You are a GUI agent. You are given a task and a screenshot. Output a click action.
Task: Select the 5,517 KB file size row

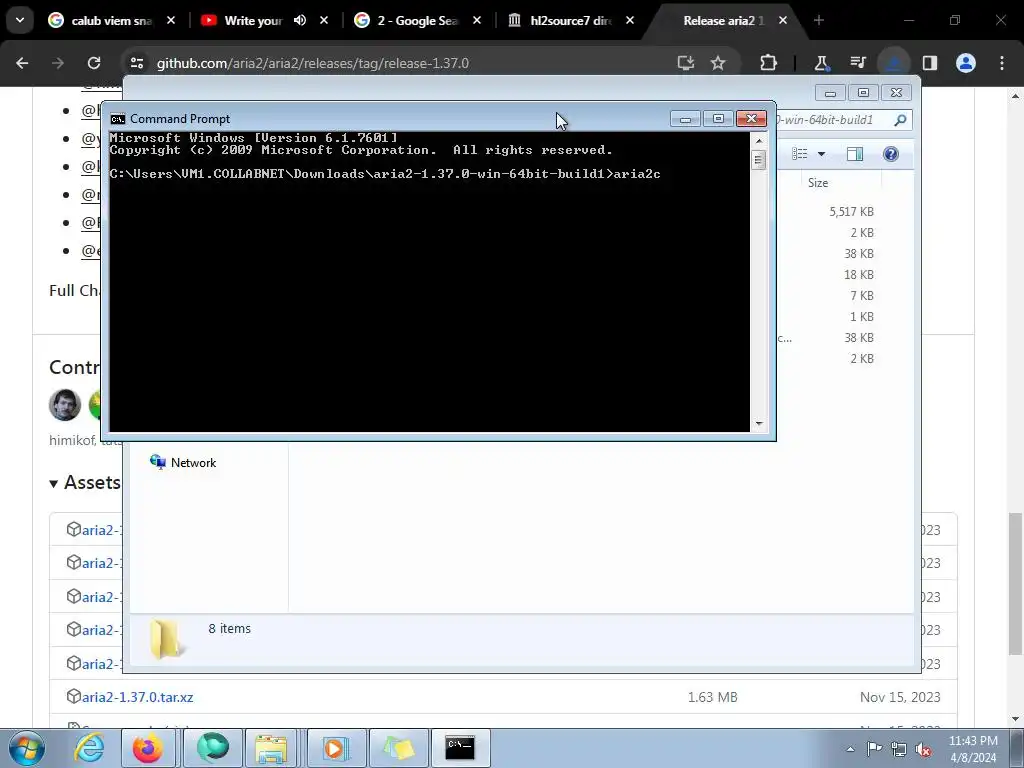click(851, 212)
